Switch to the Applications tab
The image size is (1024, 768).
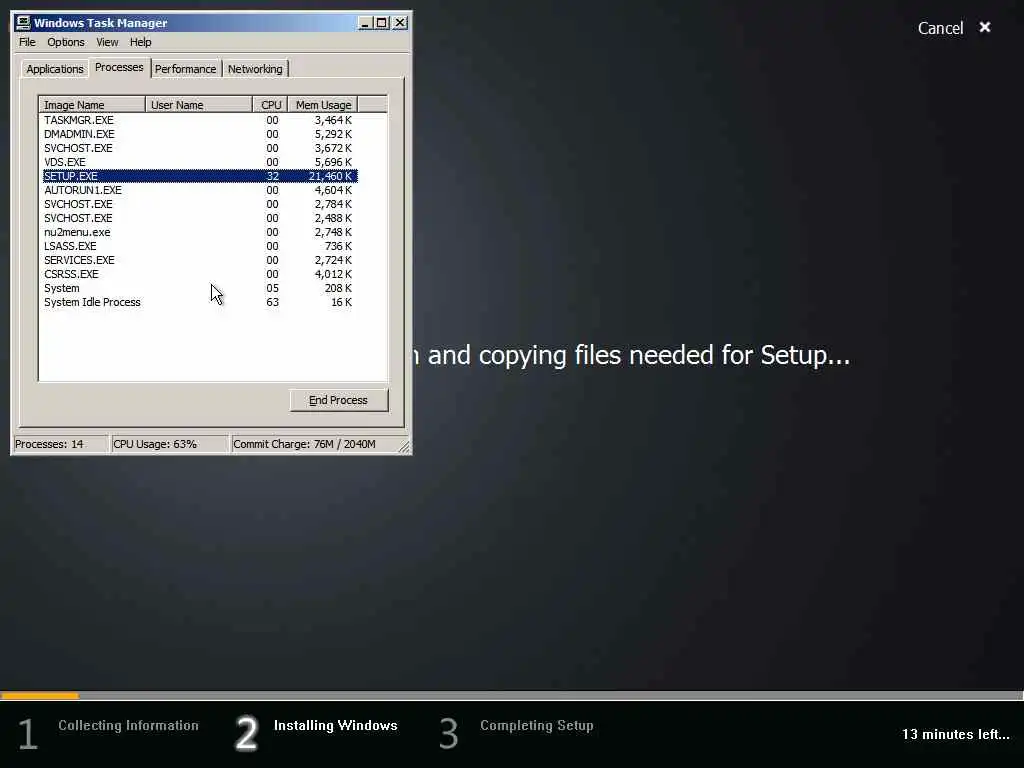55,69
